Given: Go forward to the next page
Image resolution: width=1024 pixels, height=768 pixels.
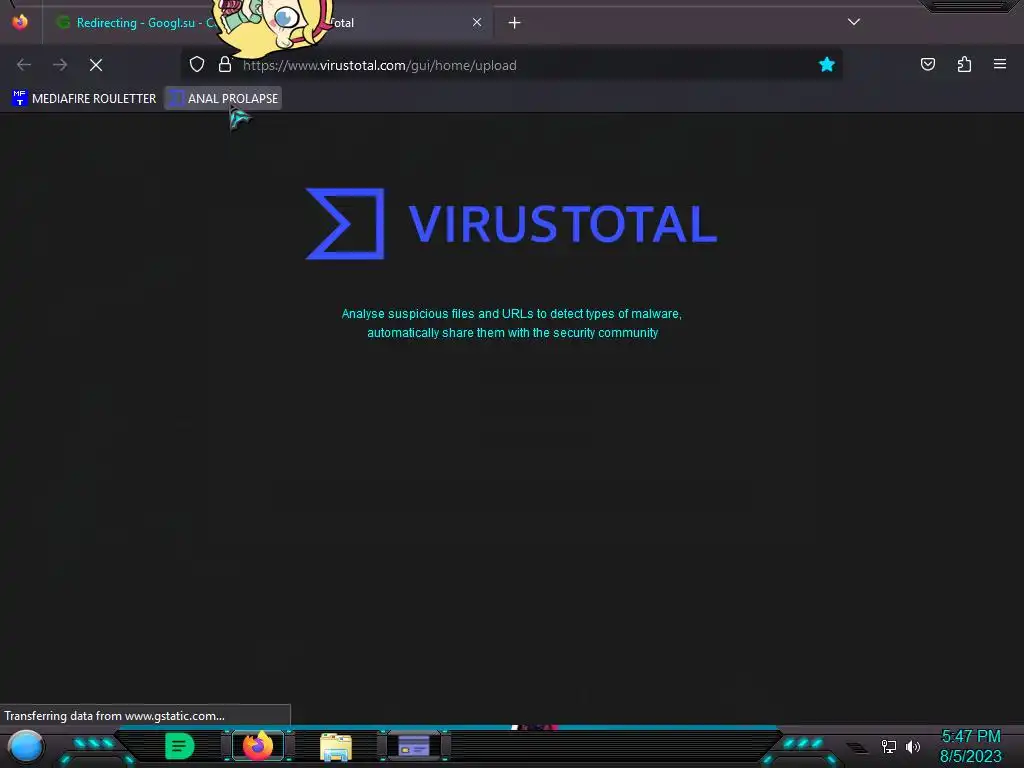Looking at the screenshot, I should 60,65.
